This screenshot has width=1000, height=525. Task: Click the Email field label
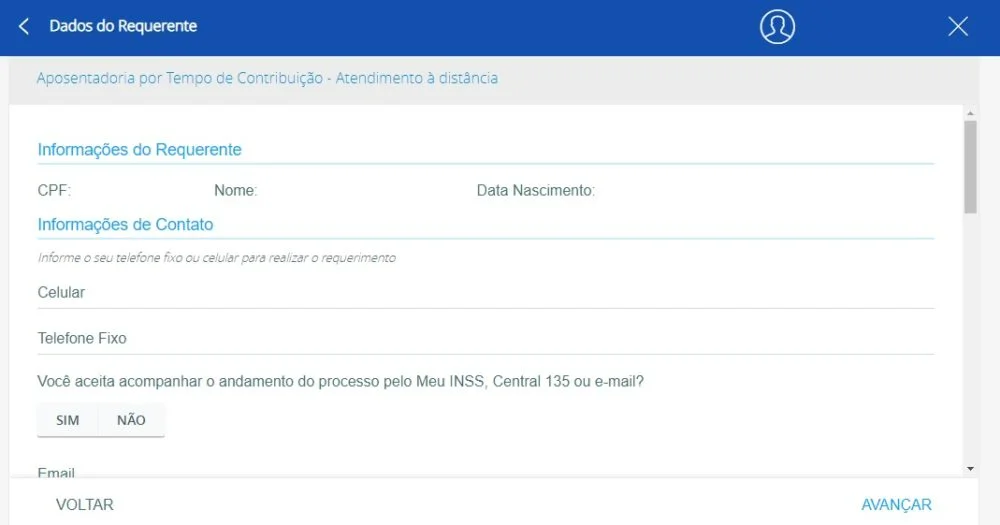pyautogui.click(x=56, y=473)
